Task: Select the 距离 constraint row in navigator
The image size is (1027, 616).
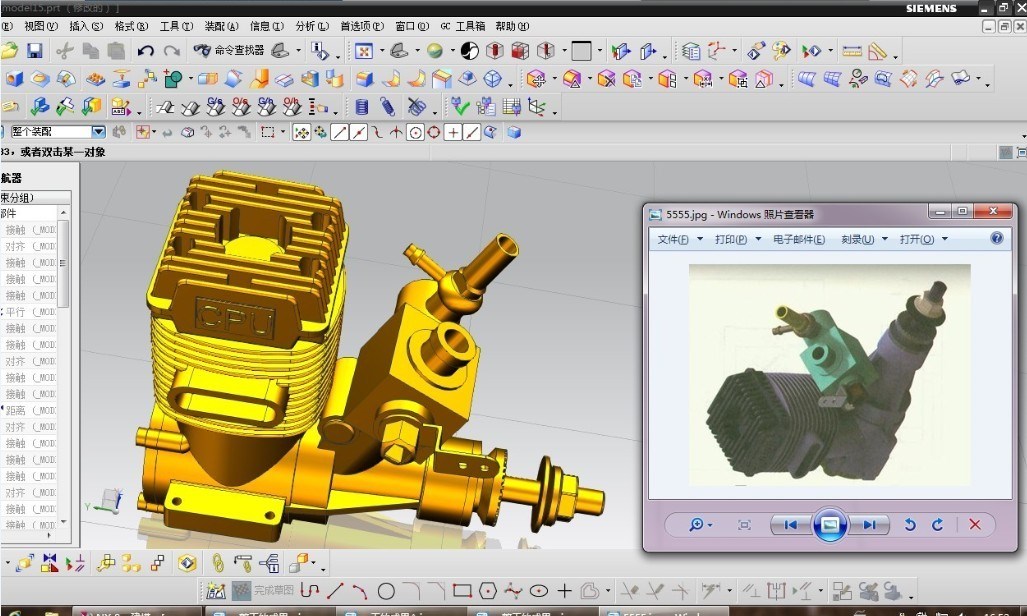Action: (30, 410)
